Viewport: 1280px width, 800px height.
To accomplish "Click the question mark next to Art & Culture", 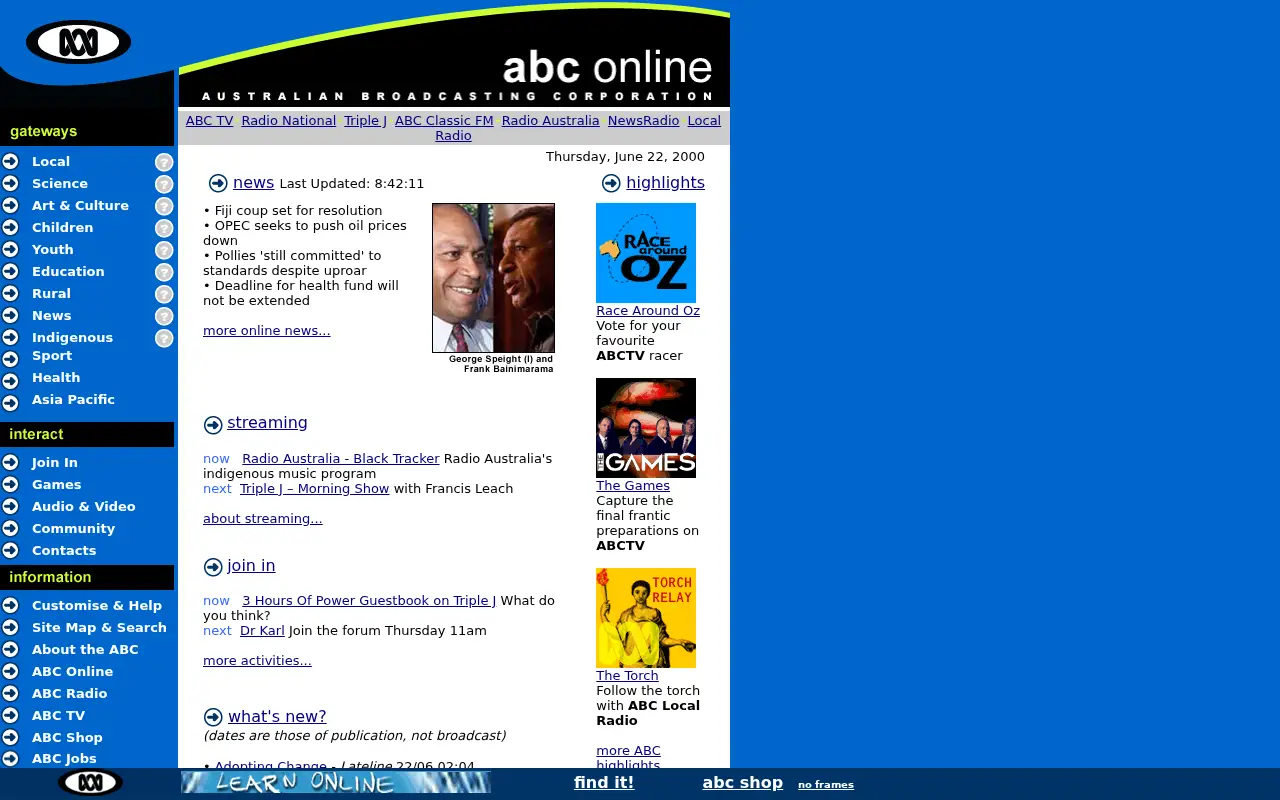I will coord(164,206).
